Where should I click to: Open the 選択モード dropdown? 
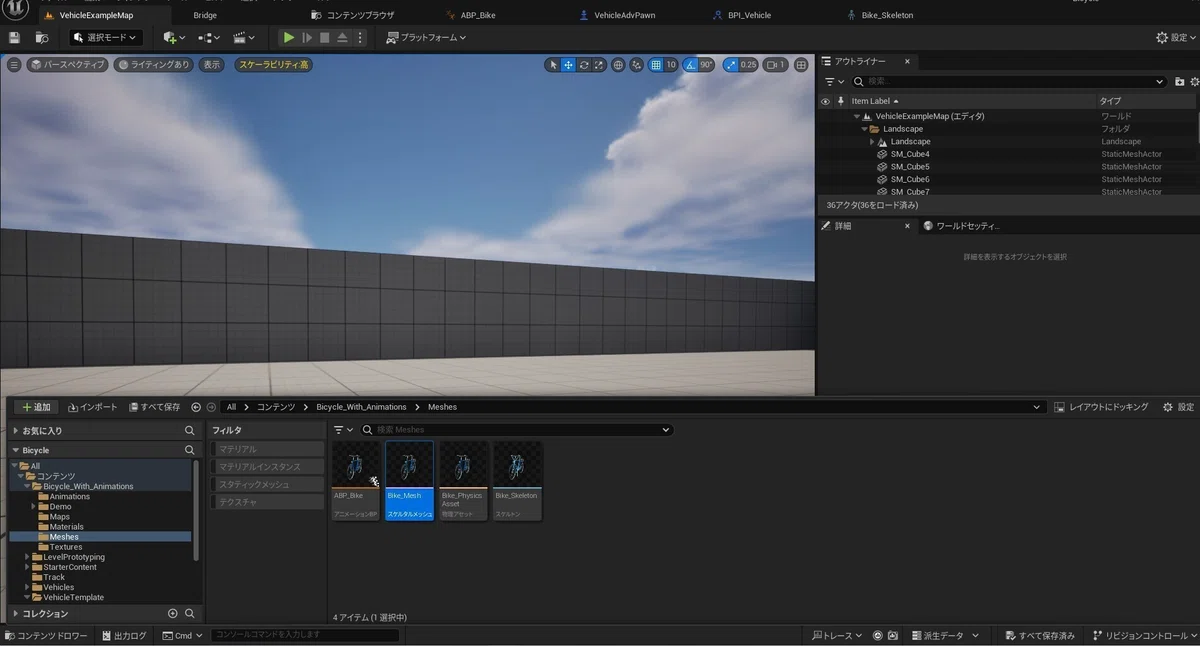point(106,38)
